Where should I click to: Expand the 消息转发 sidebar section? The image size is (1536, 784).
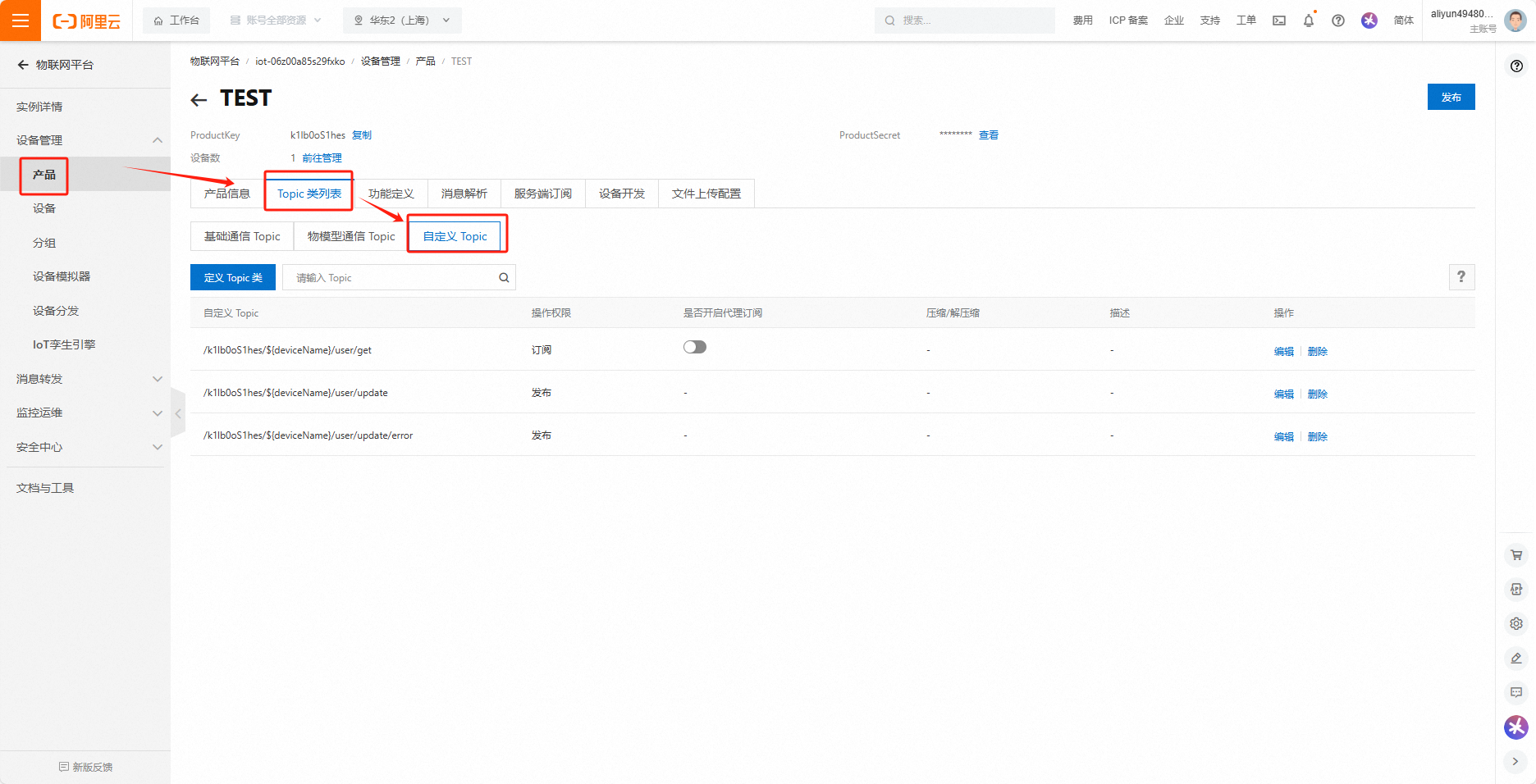[158, 379]
